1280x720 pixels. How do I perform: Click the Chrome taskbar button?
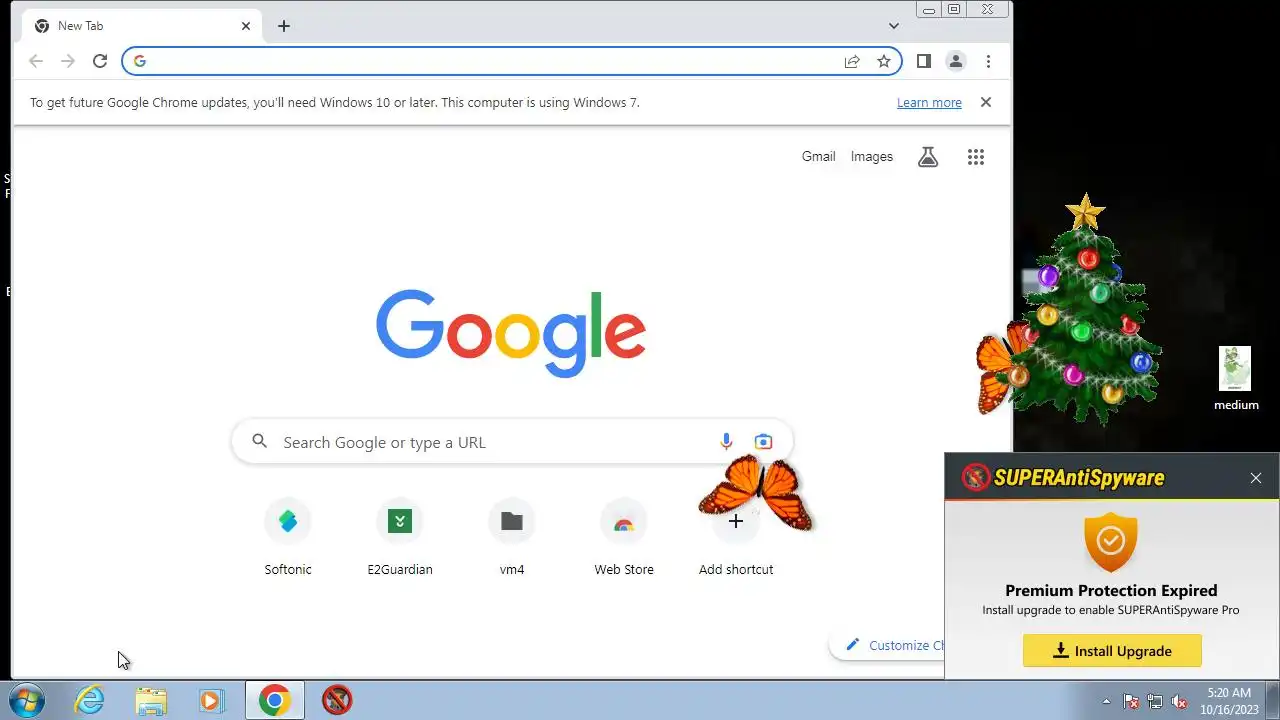coord(275,700)
